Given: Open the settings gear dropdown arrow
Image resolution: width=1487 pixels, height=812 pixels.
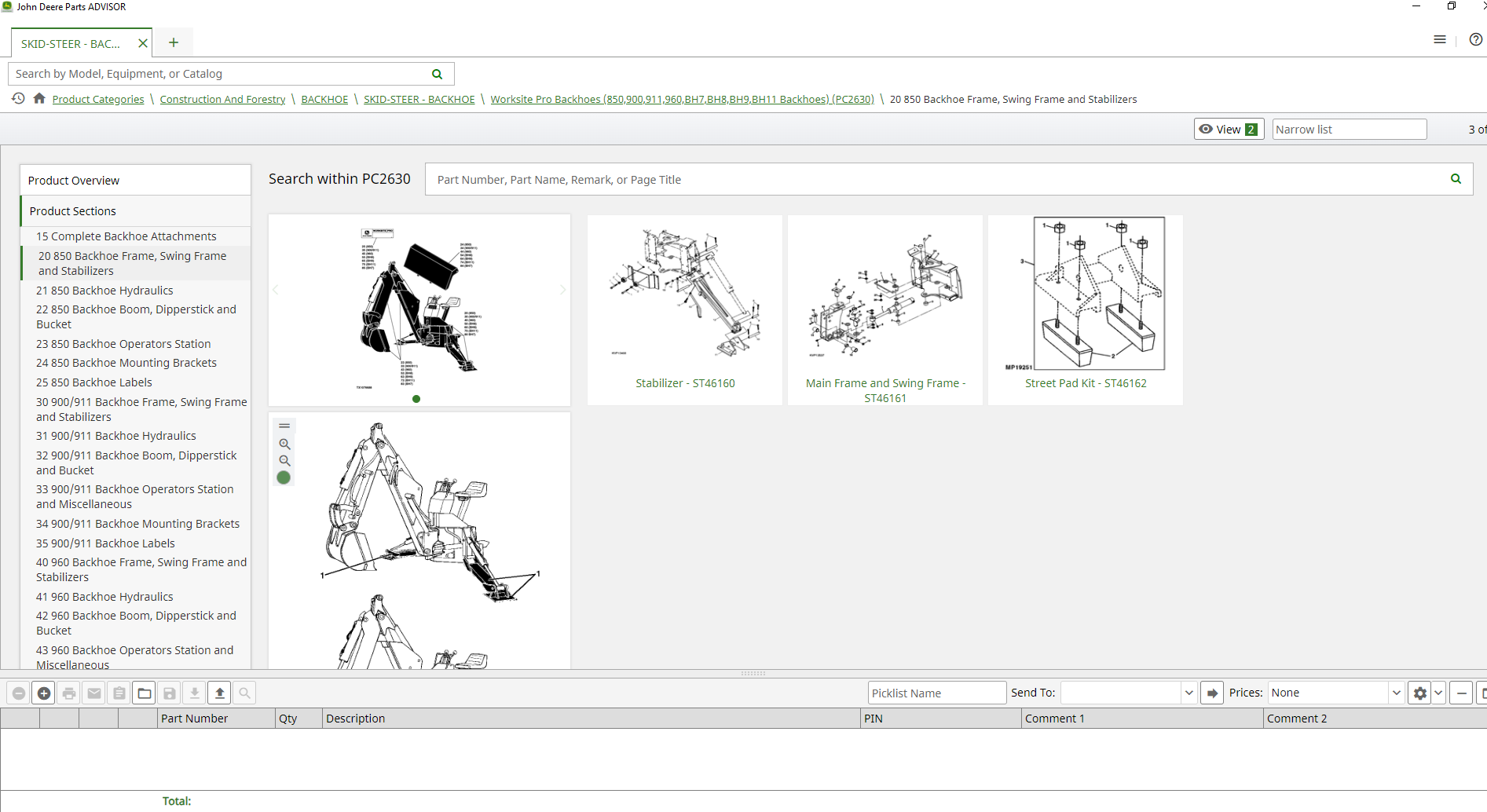Looking at the screenshot, I should 1439,693.
